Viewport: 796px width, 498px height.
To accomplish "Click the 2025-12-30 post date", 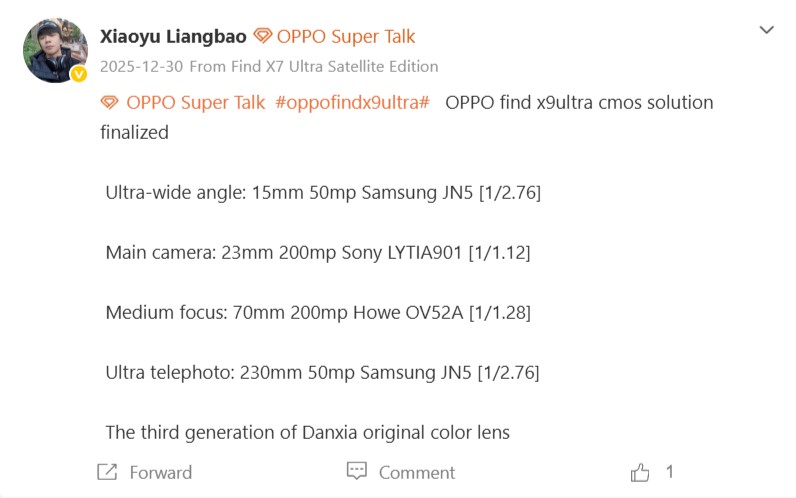I will 140,67.
